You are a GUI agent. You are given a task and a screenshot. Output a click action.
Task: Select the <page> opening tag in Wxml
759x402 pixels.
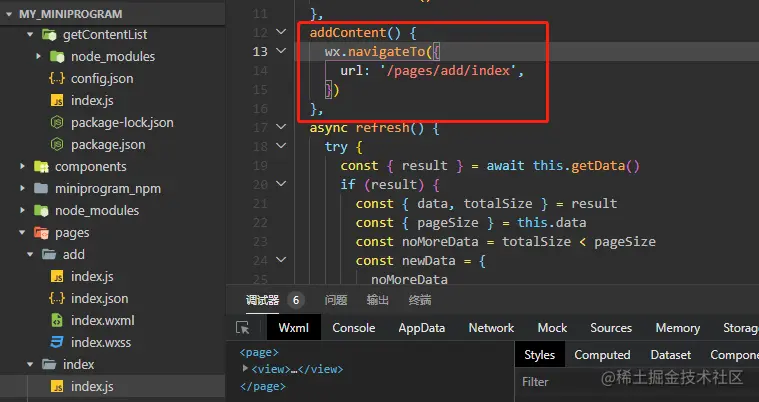click(259, 352)
